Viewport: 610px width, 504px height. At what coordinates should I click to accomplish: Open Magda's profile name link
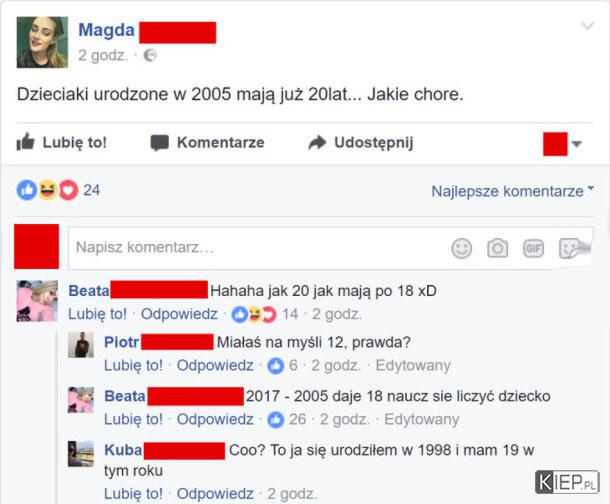pos(107,30)
